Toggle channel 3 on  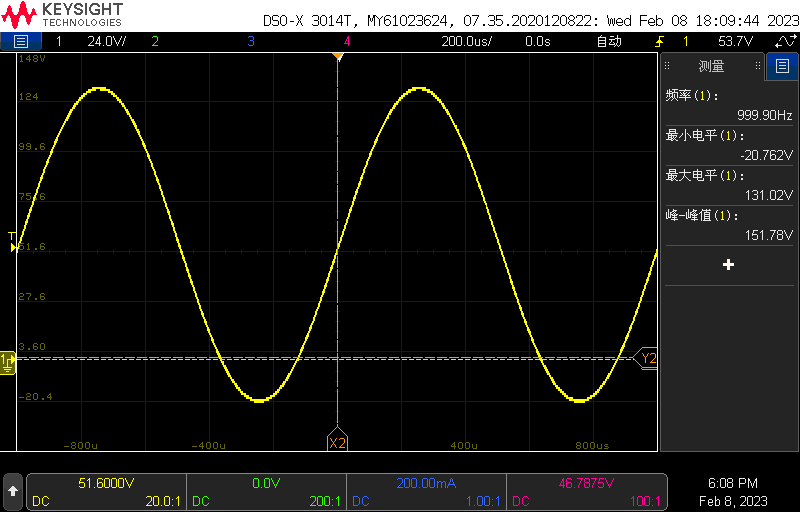250,41
